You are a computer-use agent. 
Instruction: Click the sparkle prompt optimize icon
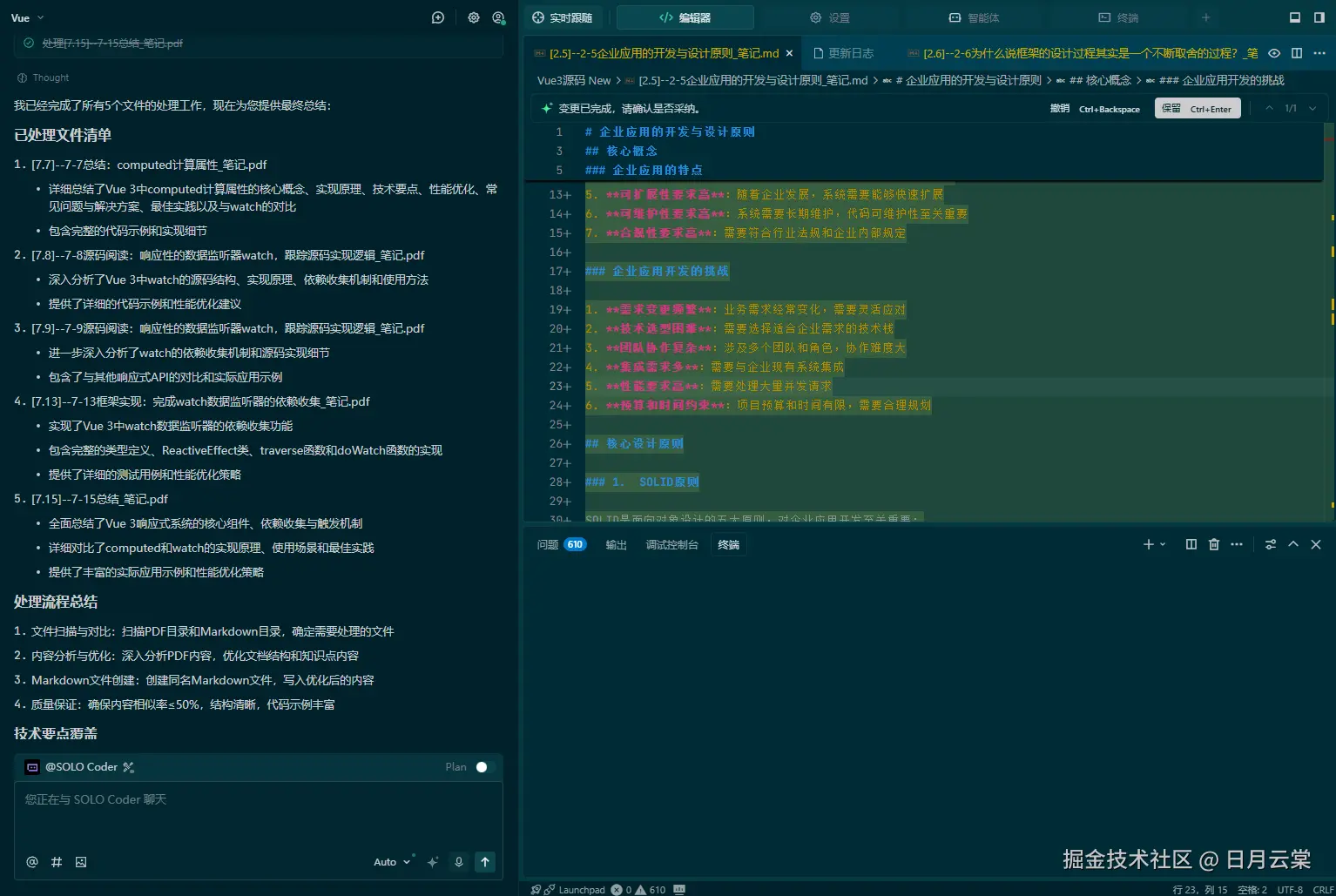tap(433, 862)
